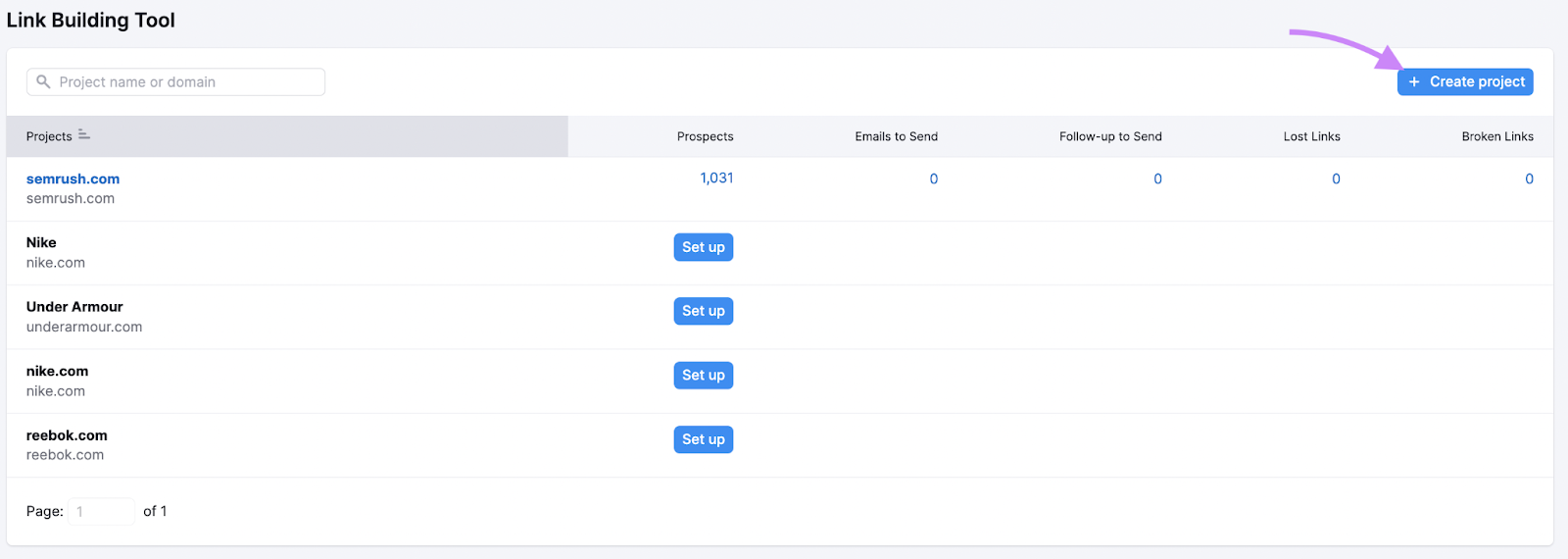Screen dimensions: 1568x559
Task: Set up the Under Armour project
Action: coord(703,311)
